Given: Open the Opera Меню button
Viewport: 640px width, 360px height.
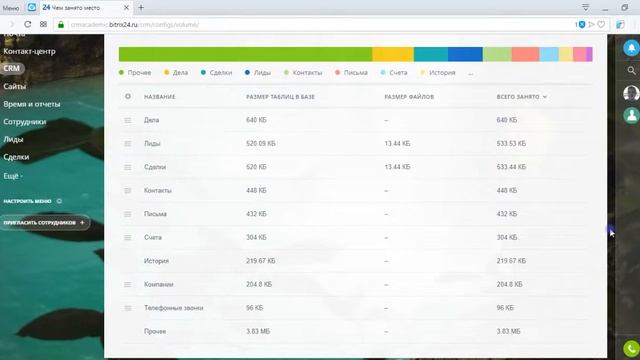Looking at the screenshot, I should tap(11, 8).
